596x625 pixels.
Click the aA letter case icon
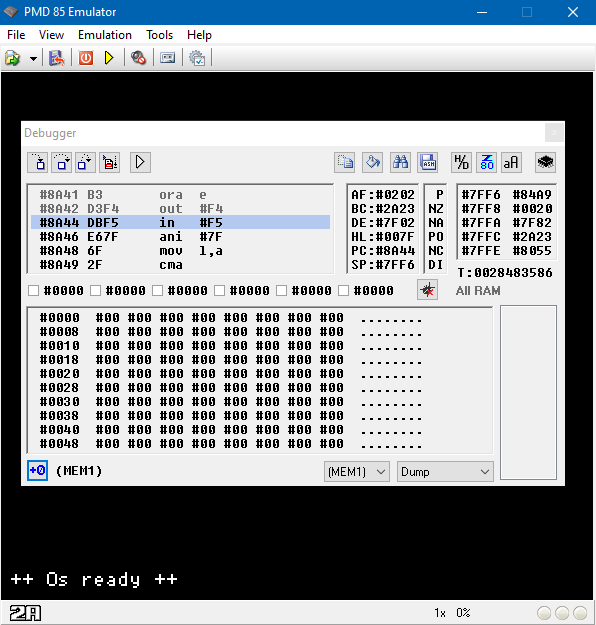511,162
